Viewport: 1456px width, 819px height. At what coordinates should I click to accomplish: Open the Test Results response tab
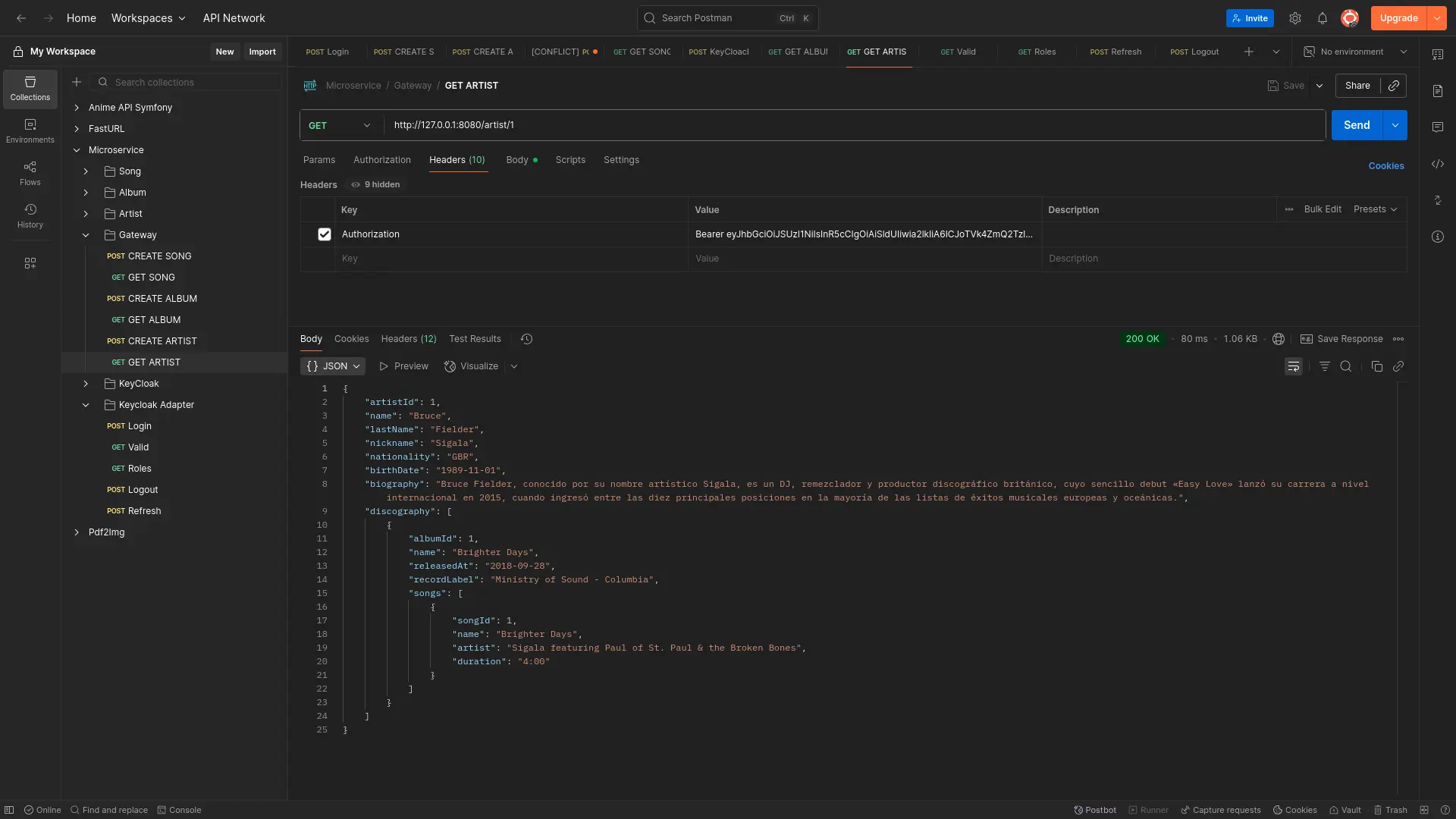pos(475,339)
